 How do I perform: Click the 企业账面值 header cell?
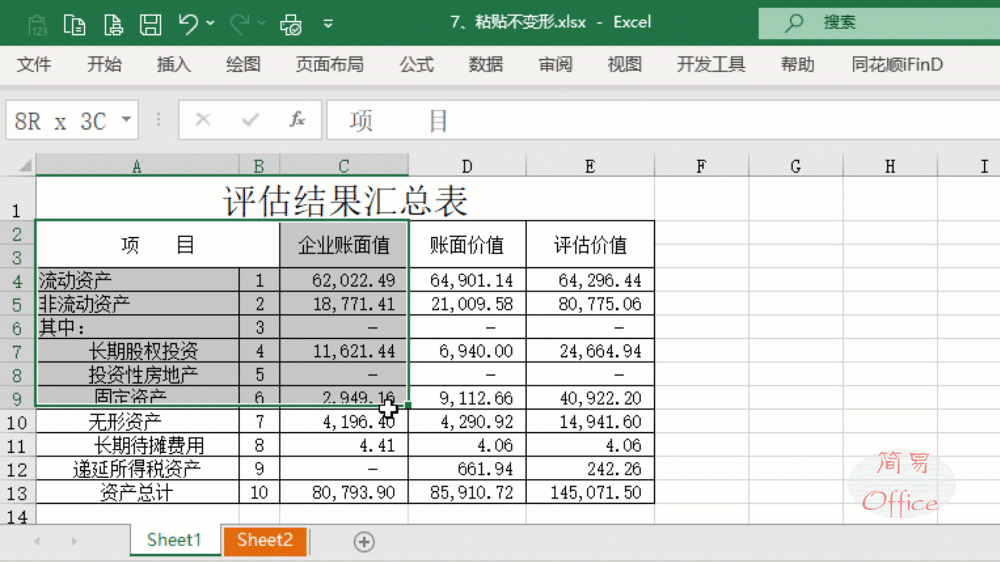click(x=344, y=244)
